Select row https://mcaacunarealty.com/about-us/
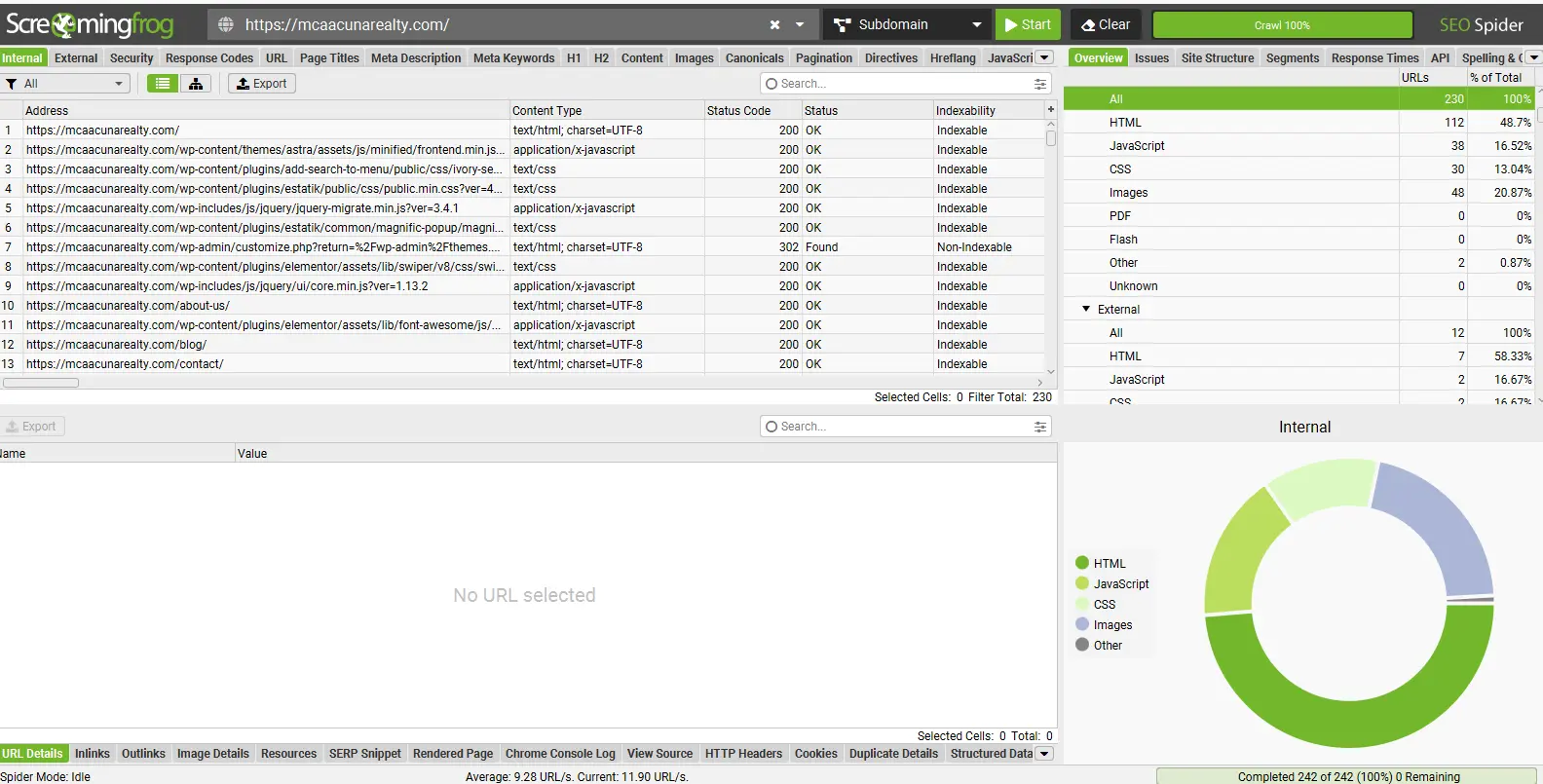The height and width of the screenshot is (784, 1543). 522,306
